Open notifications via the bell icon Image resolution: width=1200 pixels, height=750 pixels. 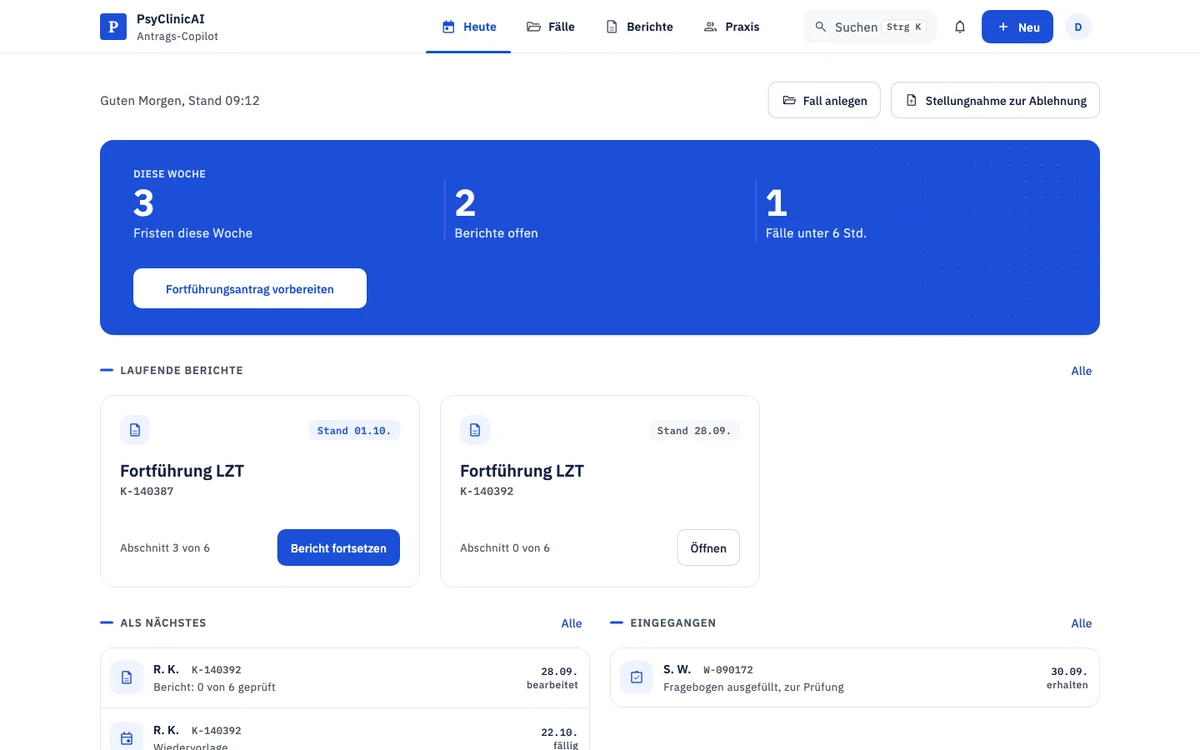(960, 27)
